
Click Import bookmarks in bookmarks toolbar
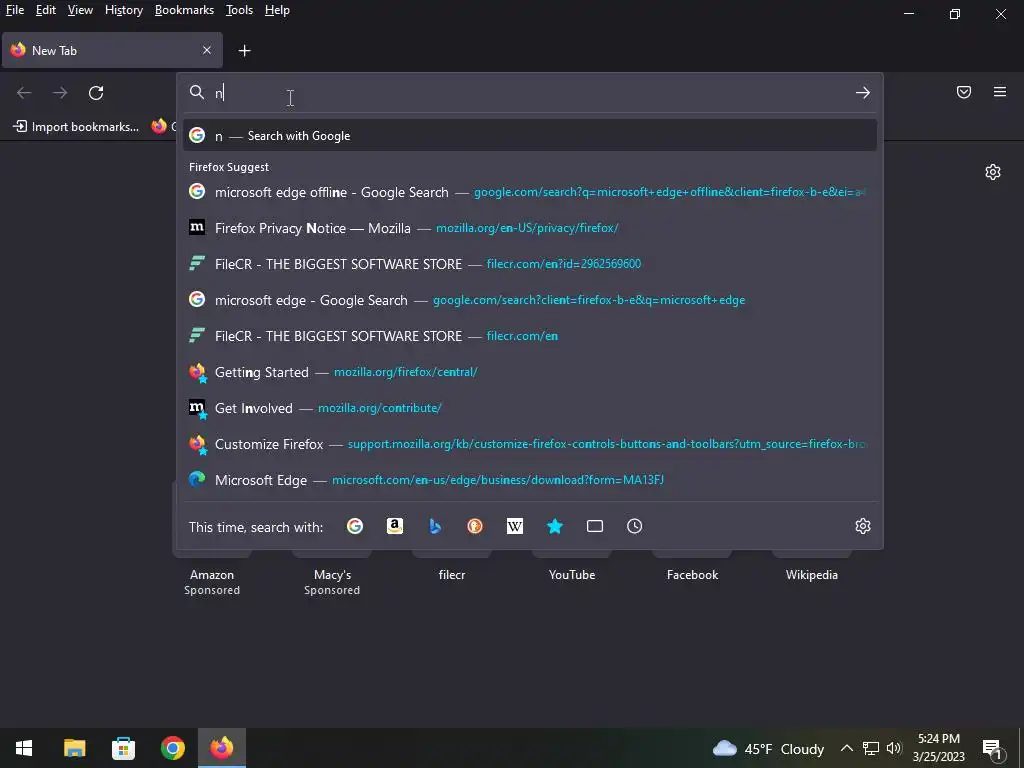(76, 127)
